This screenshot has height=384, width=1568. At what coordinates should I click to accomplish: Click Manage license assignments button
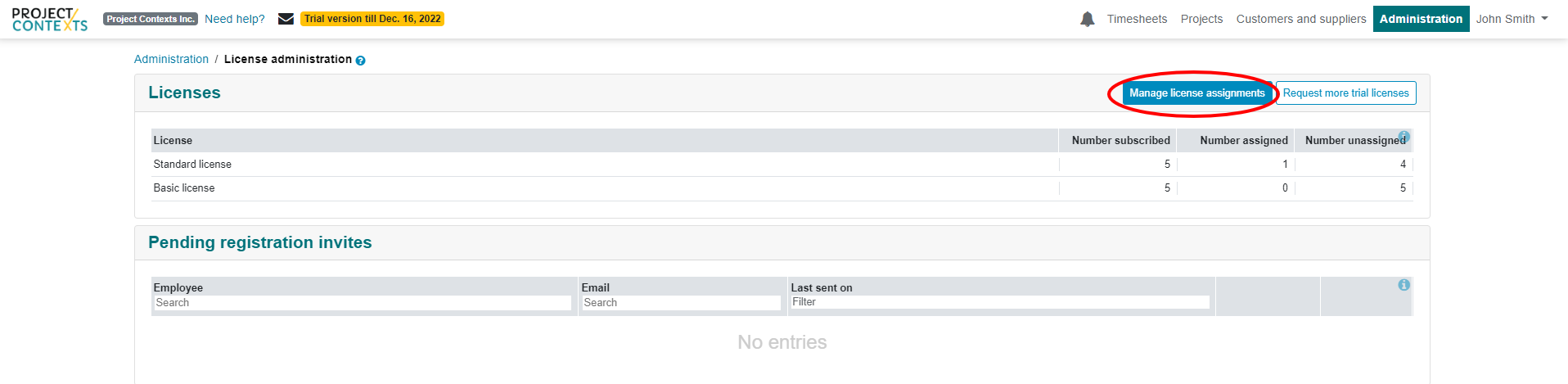point(1196,93)
